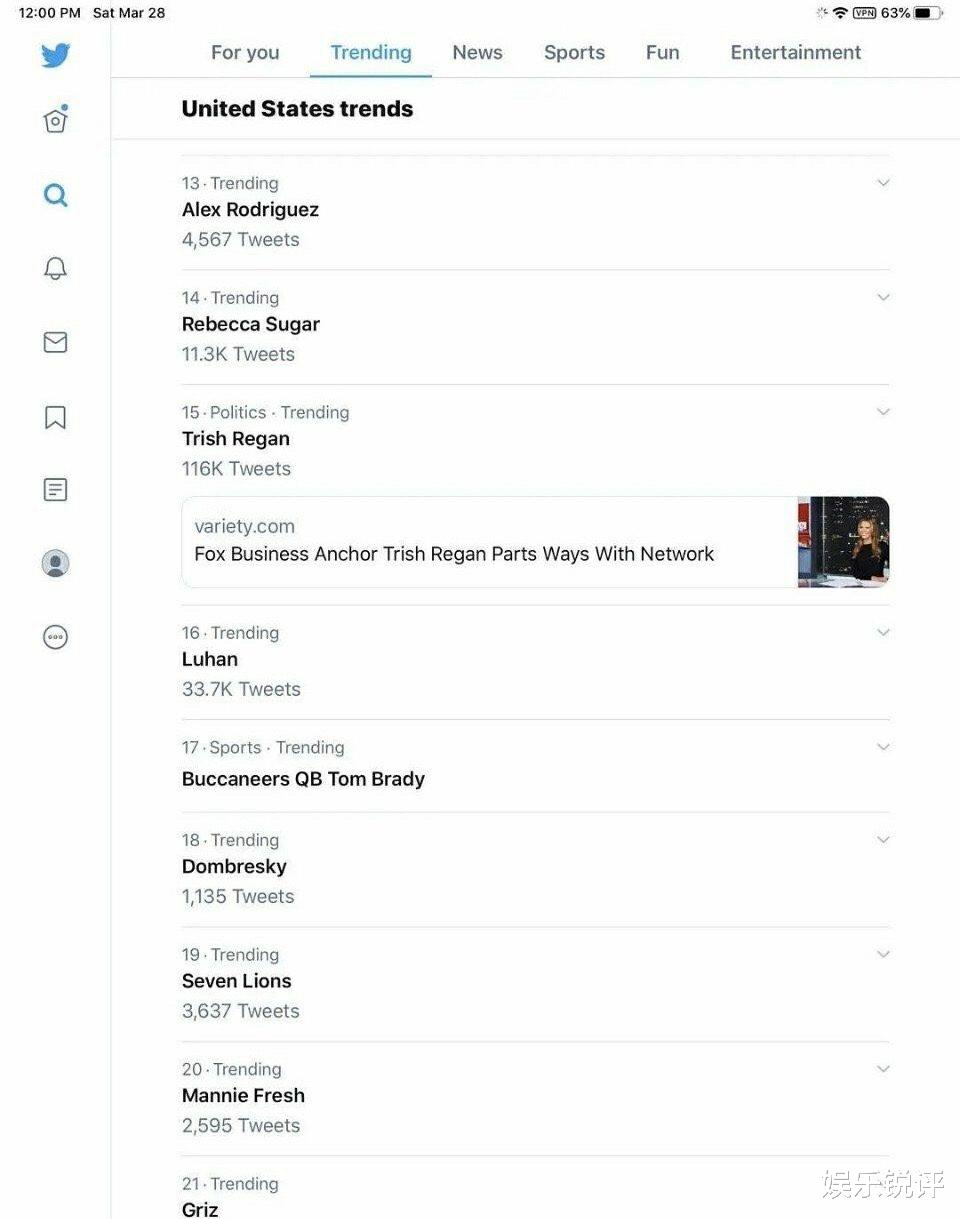
Task: Open the Messages envelope icon
Action: [56, 342]
